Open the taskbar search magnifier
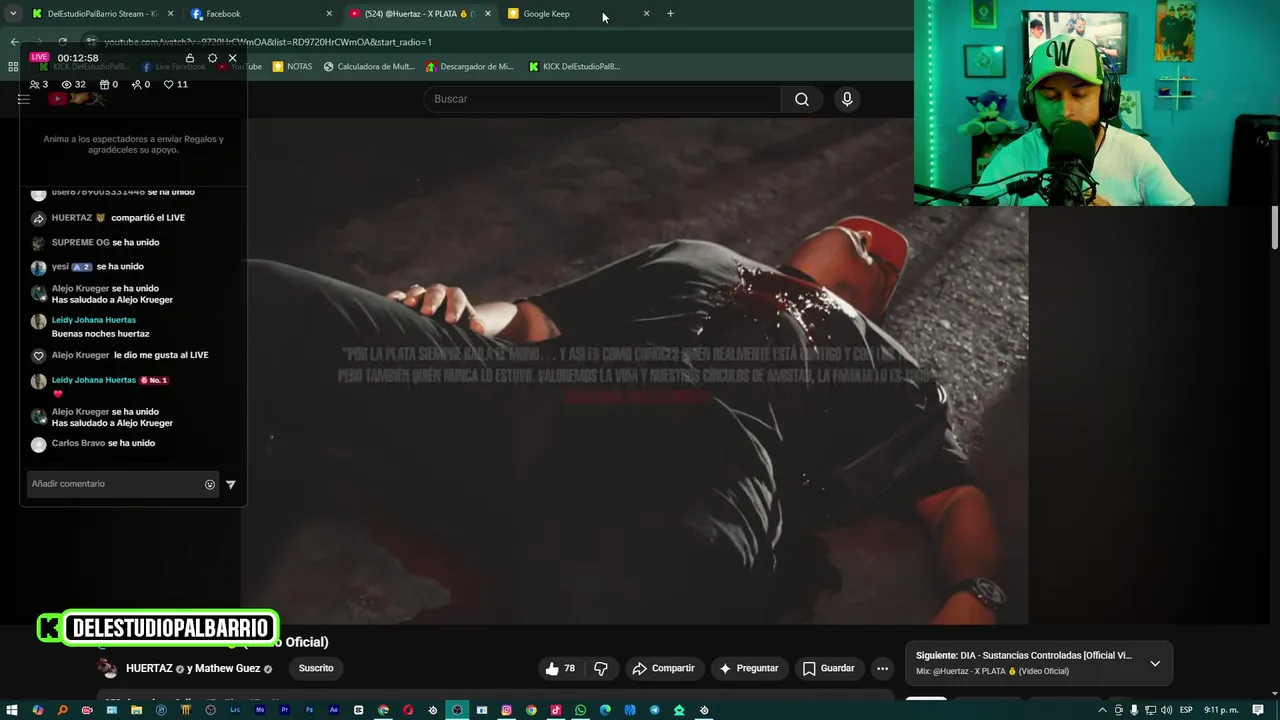Image resolution: width=1280 pixels, height=720 pixels. (x=62, y=710)
